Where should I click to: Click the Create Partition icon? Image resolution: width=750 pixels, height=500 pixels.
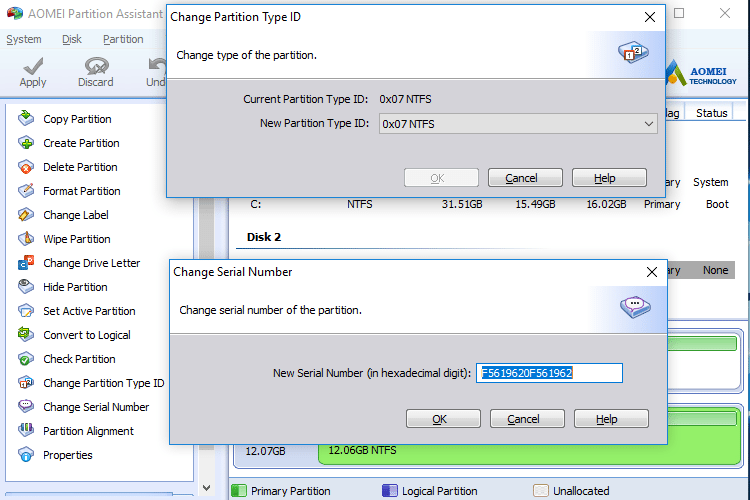point(26,143)
